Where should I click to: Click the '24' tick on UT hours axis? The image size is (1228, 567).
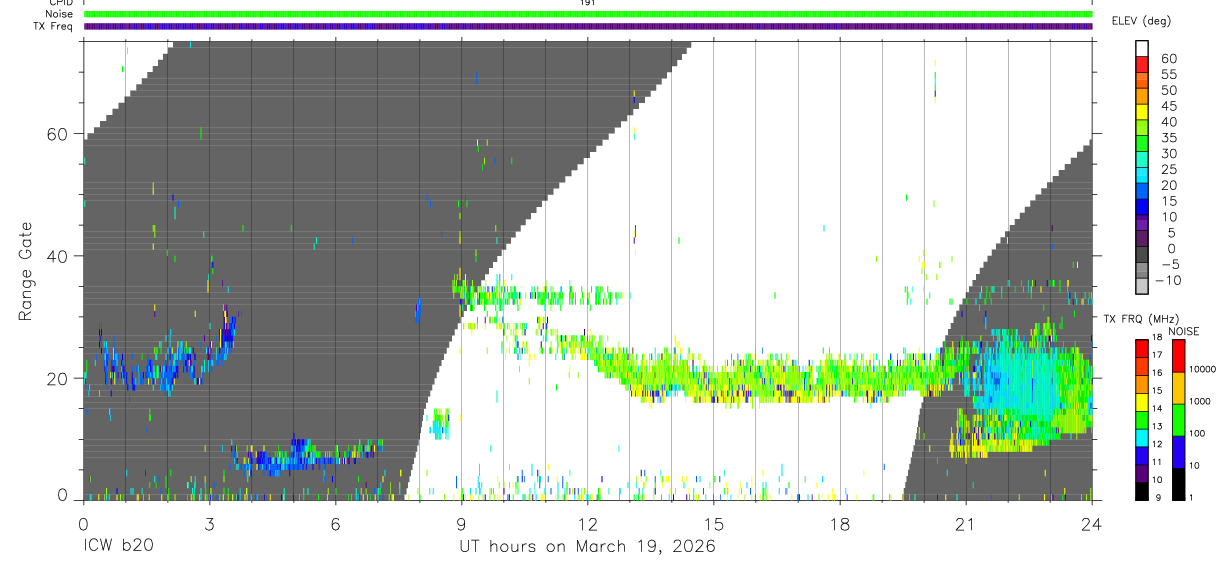pyautogui.click(x=1092, y=523)
